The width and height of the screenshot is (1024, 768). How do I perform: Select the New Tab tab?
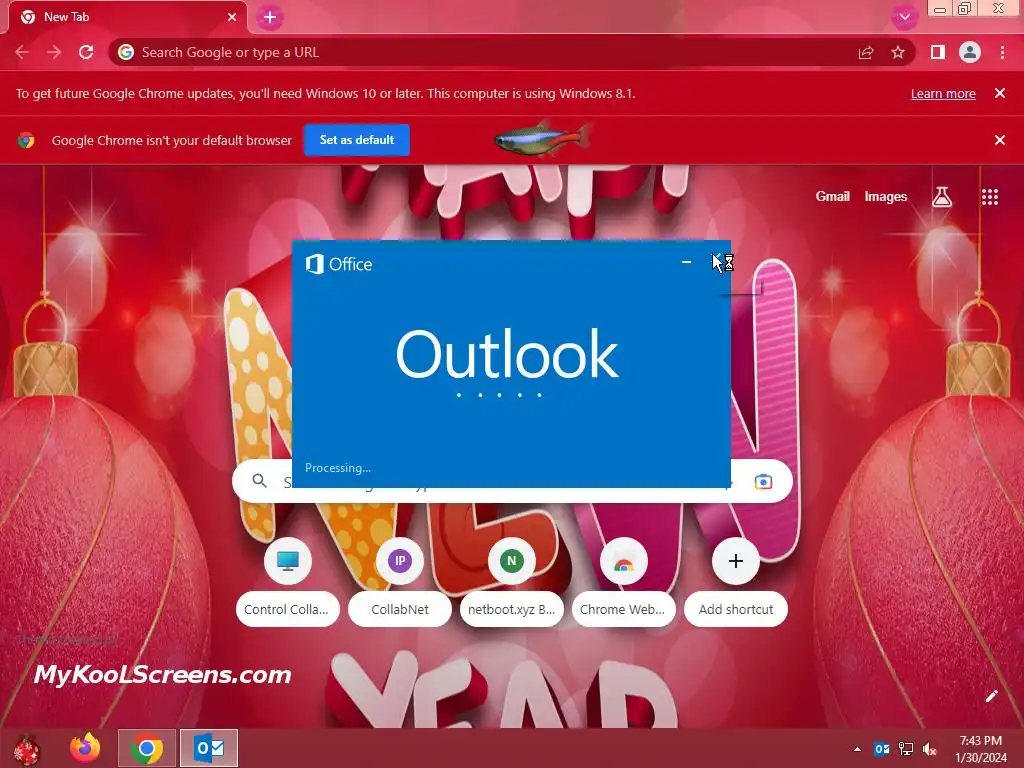[128, 17]
